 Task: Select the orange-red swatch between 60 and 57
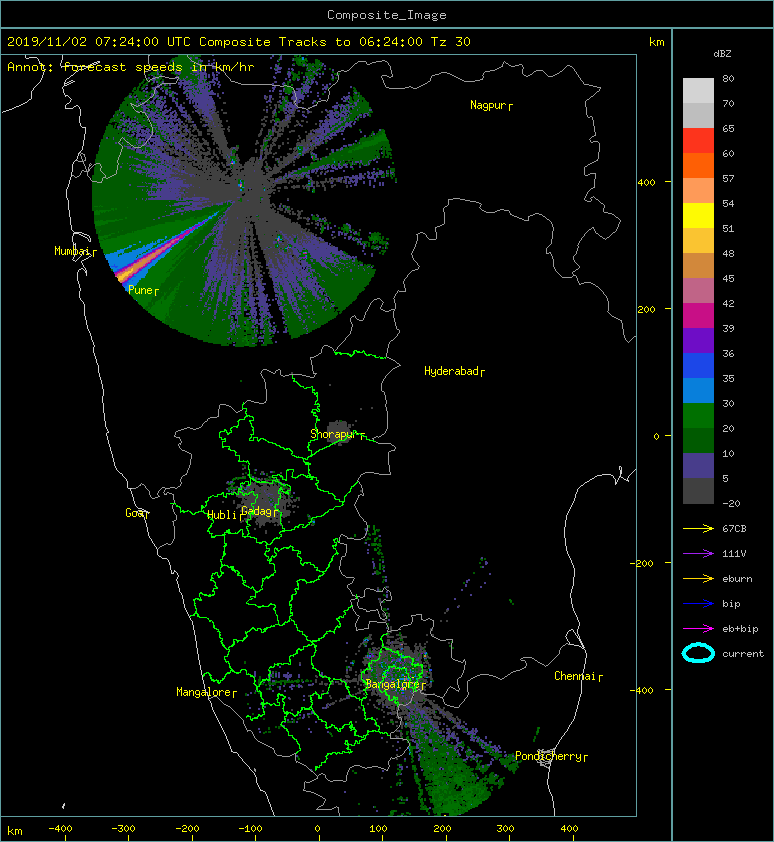pos(698,166)
